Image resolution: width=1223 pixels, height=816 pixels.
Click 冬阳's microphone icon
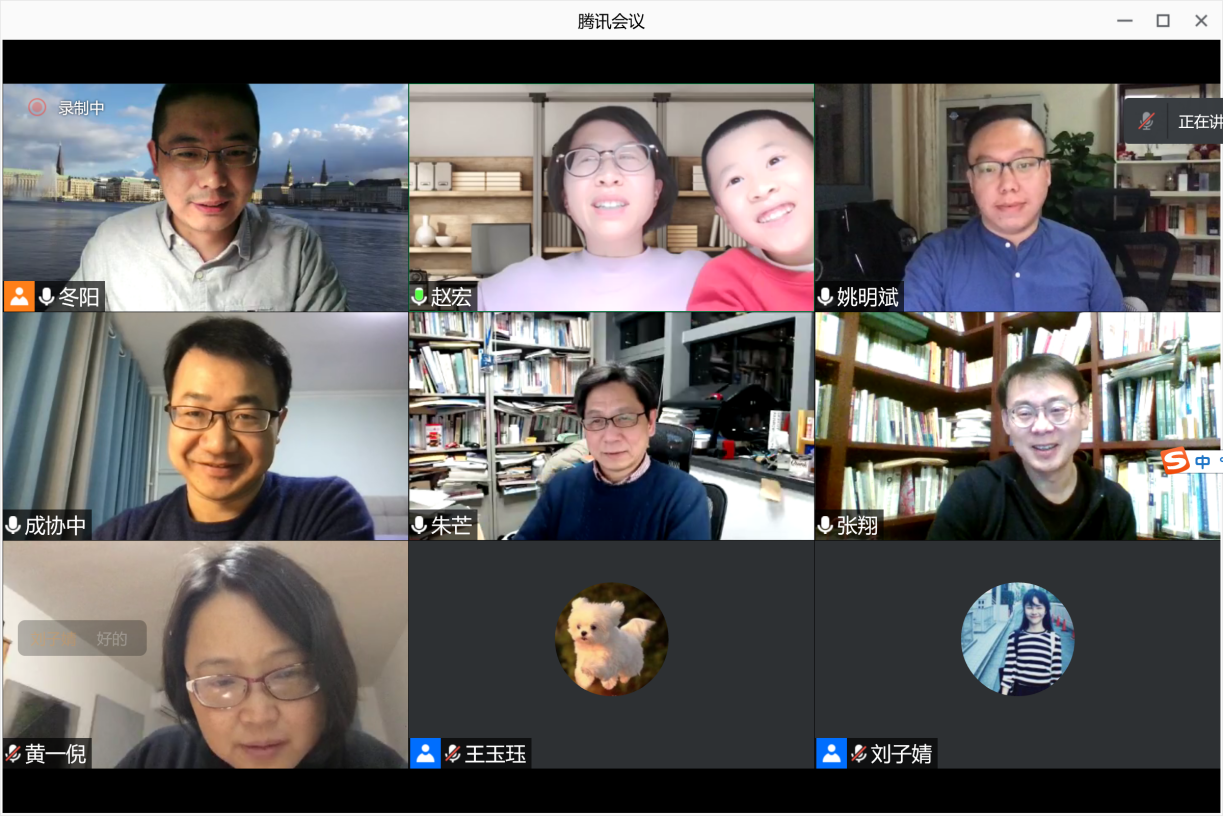pyautogui.click(x=46, y=297)
